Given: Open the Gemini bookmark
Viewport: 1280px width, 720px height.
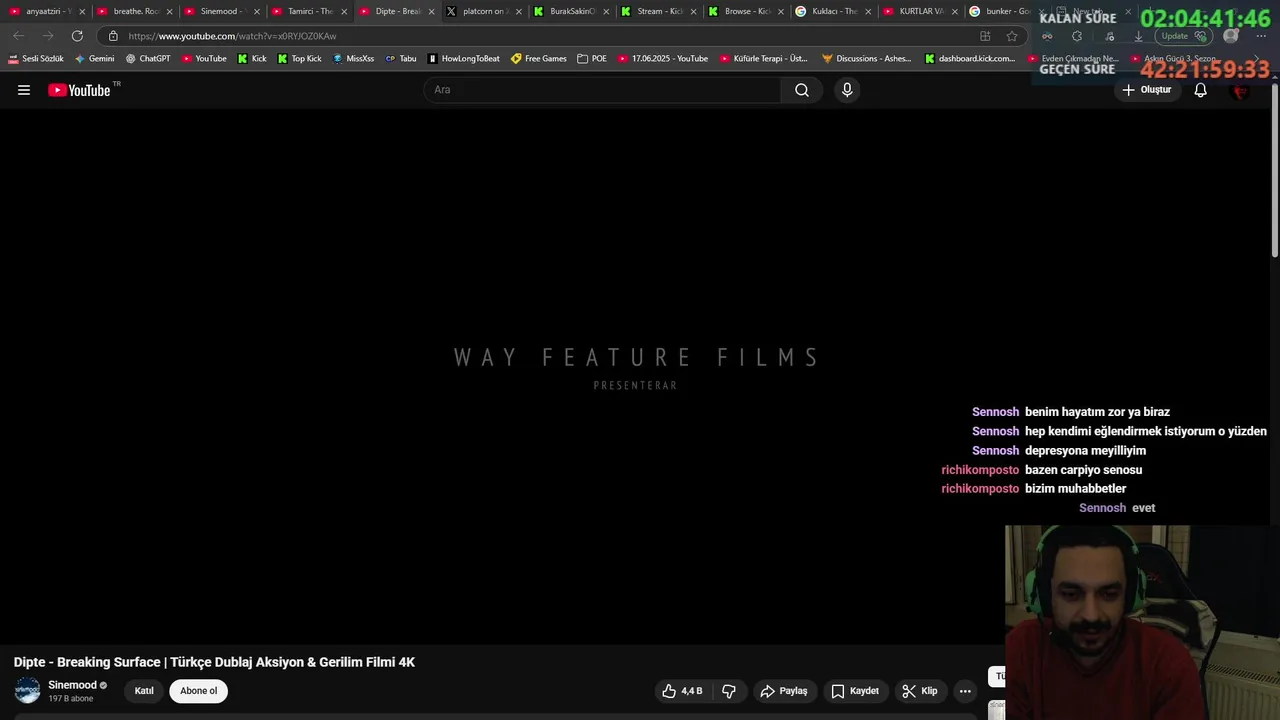Looking at the screenshot, I should (x=94, y=59).
